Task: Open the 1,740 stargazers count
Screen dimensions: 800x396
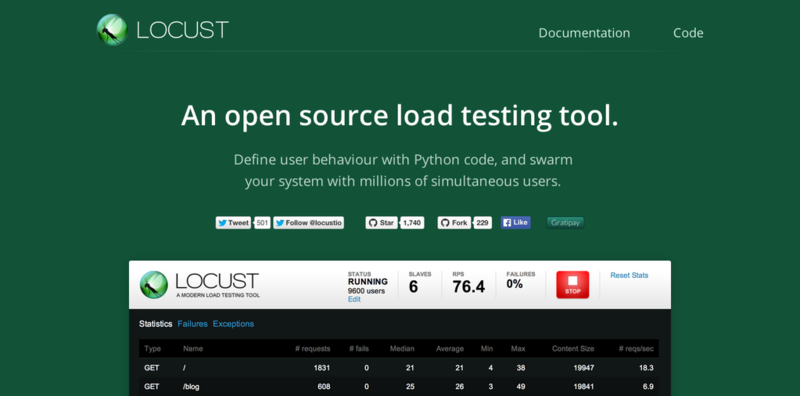Action: [412, 223]
